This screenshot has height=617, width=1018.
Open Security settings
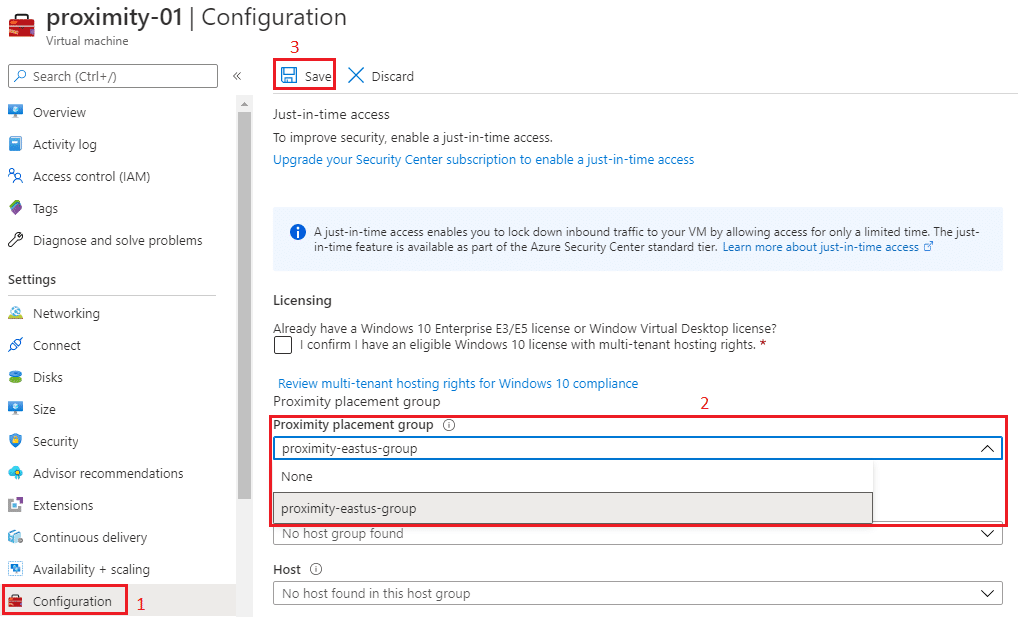56,442
